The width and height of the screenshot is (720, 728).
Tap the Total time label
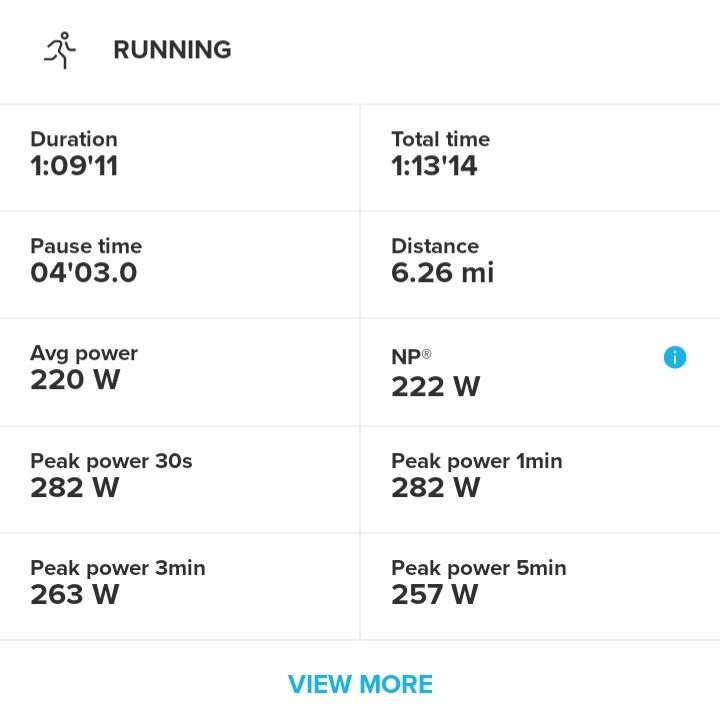point(440,139)
